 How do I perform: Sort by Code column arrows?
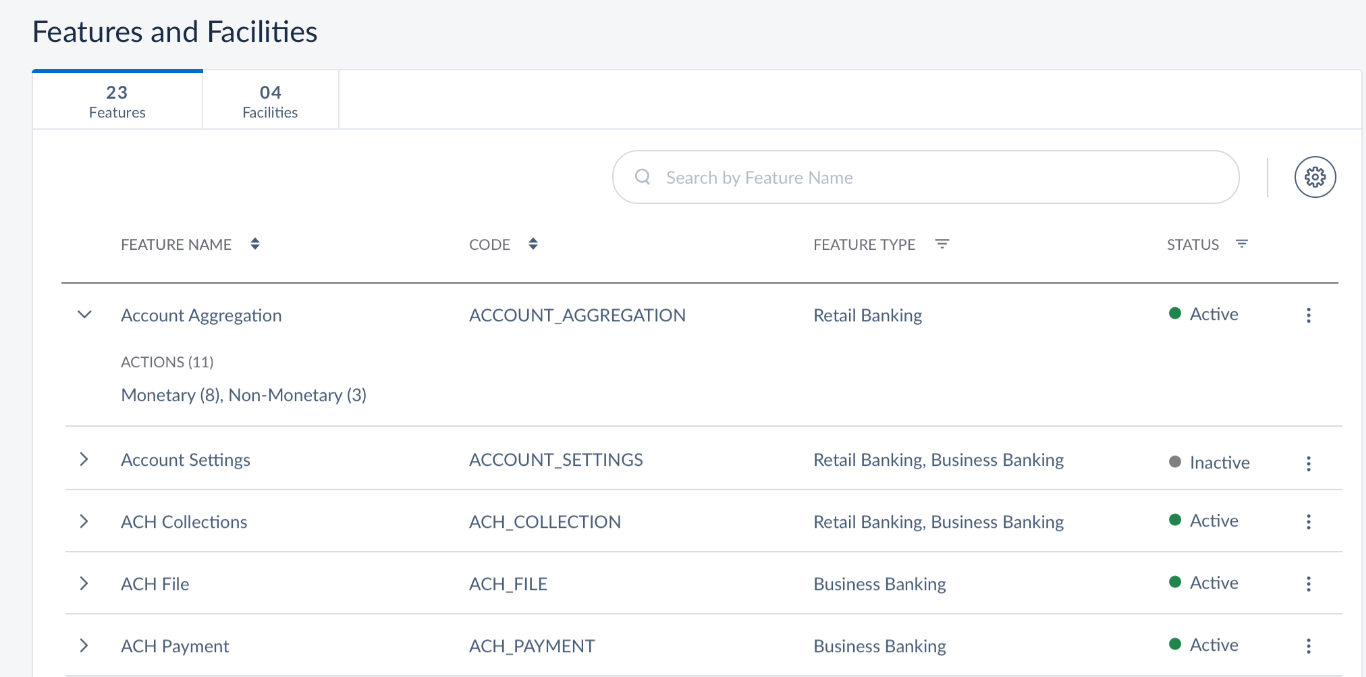click(533, 244)
